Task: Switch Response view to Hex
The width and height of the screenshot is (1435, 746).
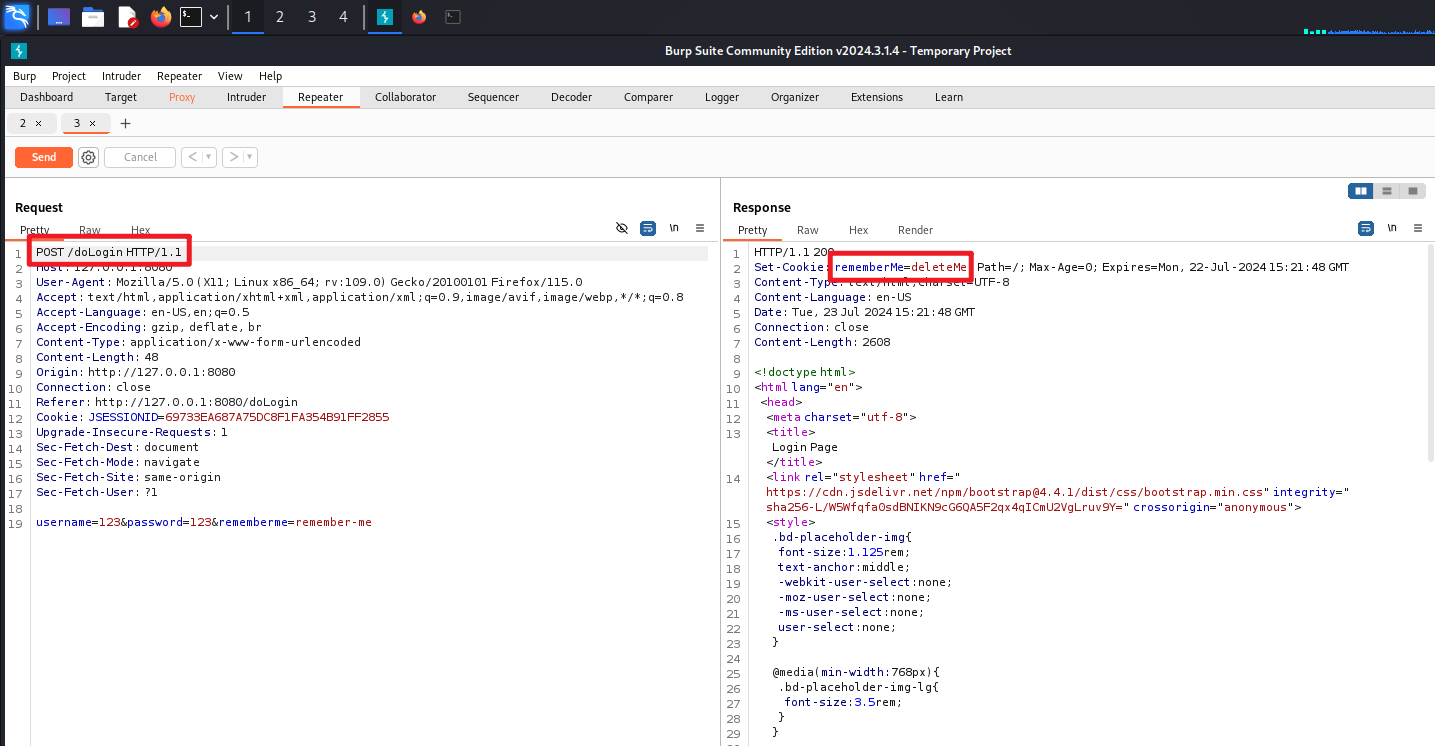Action: point(859,230)
